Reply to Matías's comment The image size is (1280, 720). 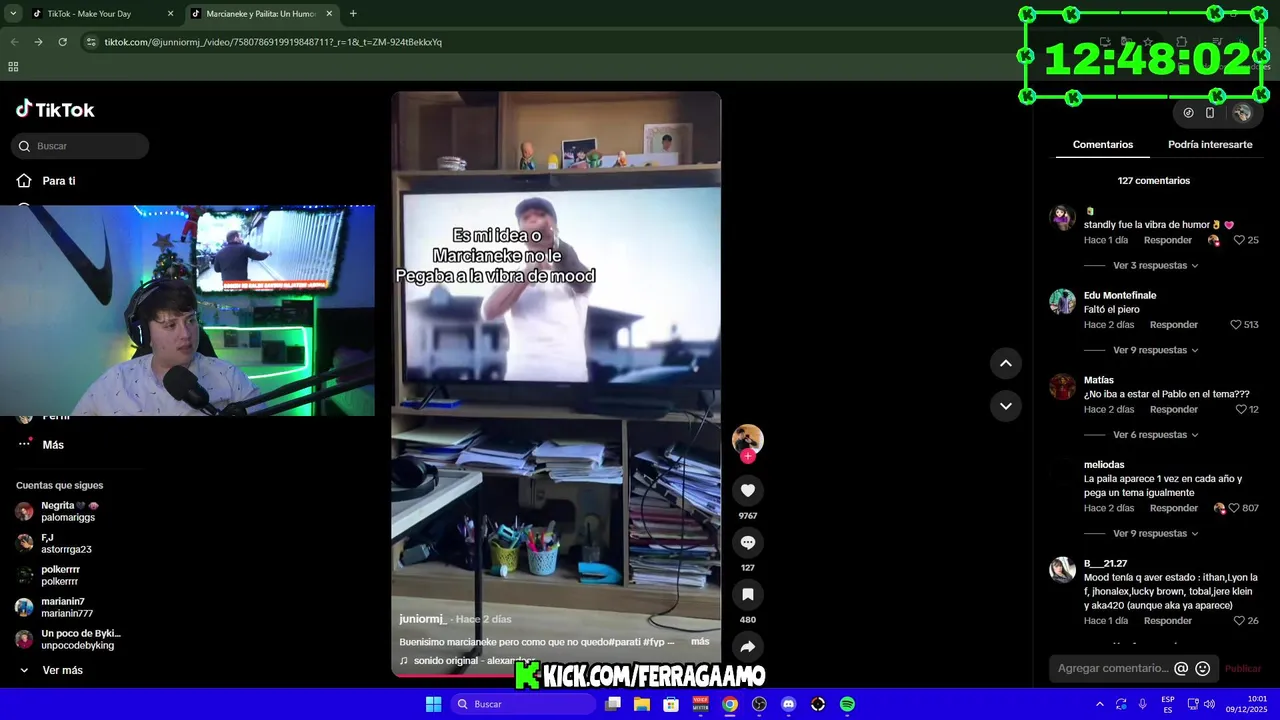point(1173,410)
